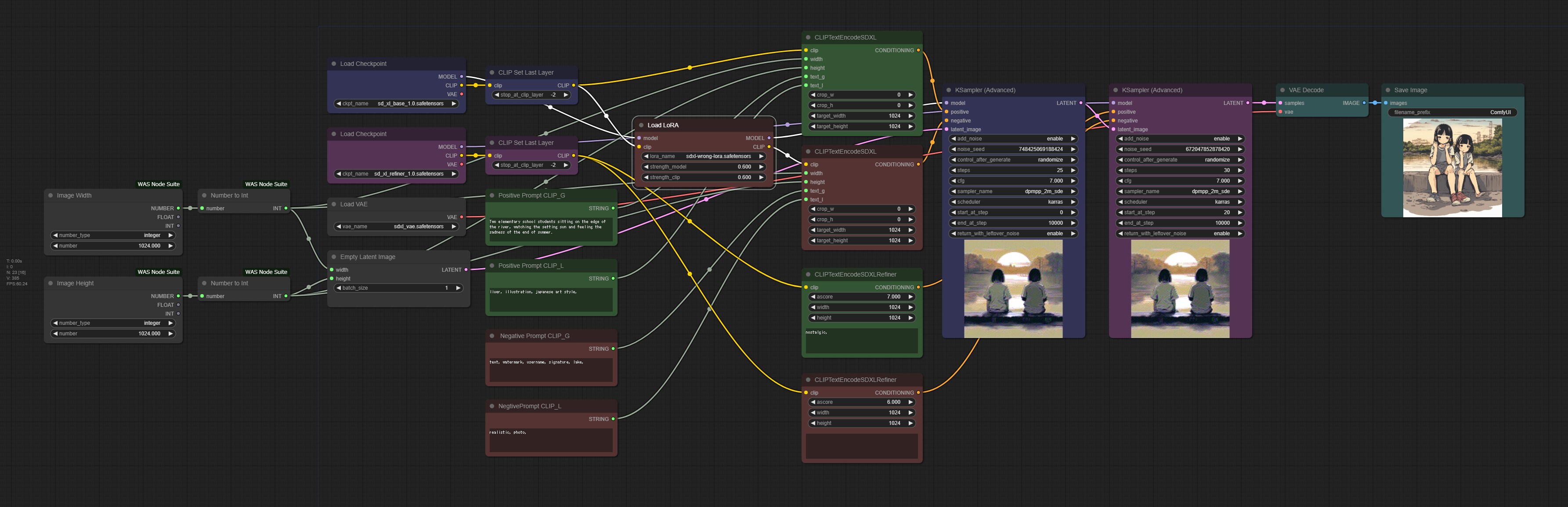
Task: Click the Empty Latent Image collapse dot
Action: (x=333, y=257)
